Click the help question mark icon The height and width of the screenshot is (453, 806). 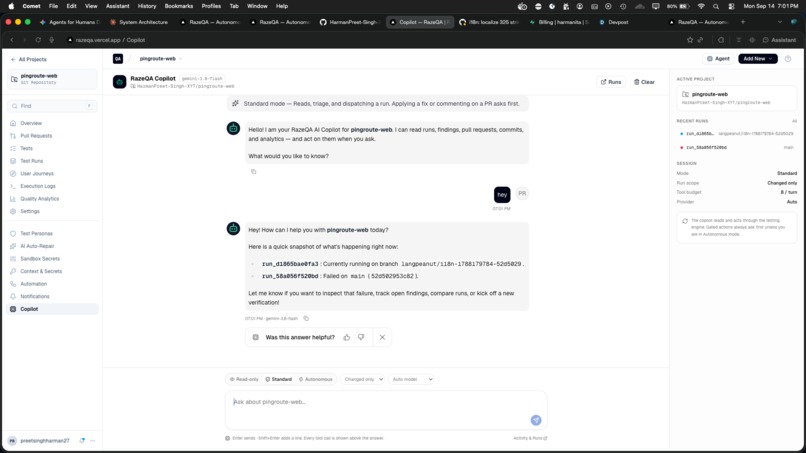(x=787, y=59)
